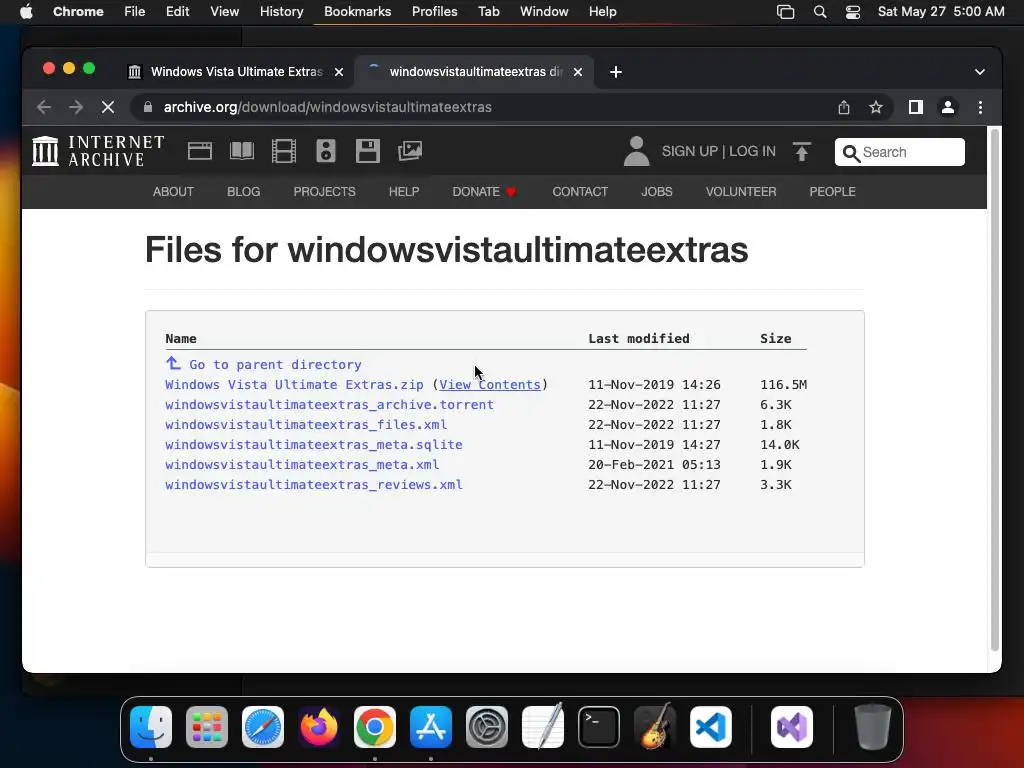Open the Apple menu
1024x768 pixels.
(x=26, y=12)
